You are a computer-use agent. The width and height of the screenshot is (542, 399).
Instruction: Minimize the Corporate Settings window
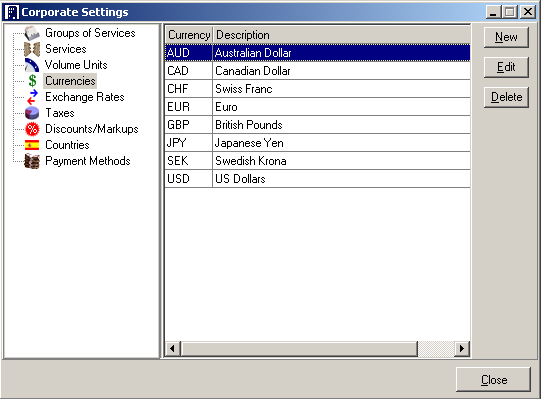493,12
